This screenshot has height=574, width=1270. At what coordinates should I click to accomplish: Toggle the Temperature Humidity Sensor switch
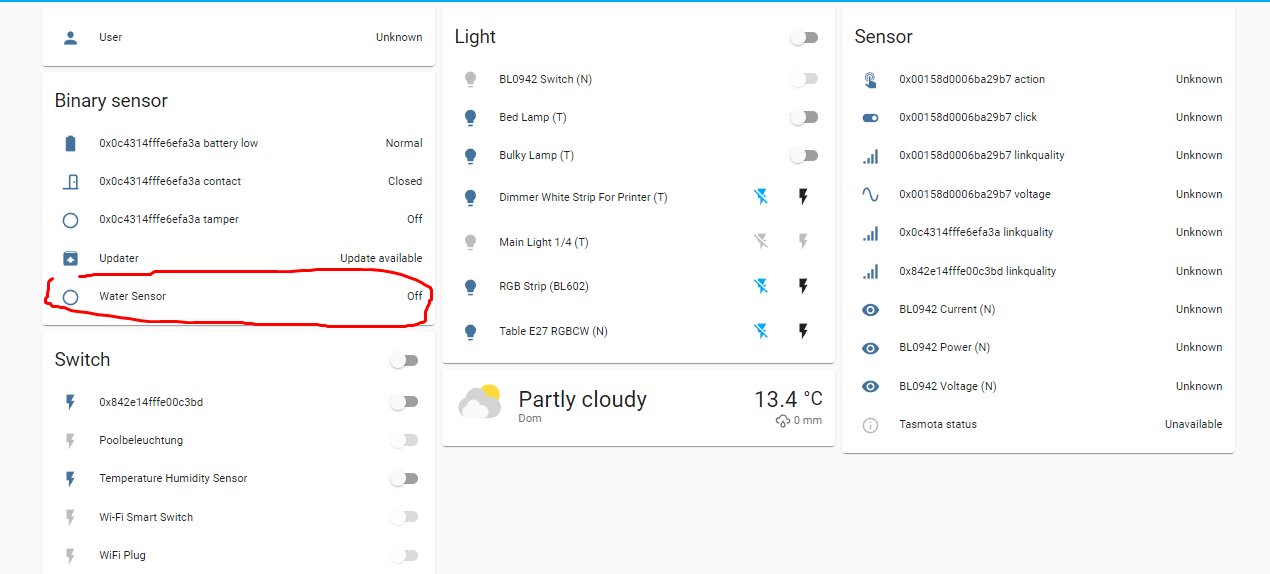pyautogui.click(x=404, y=479)
